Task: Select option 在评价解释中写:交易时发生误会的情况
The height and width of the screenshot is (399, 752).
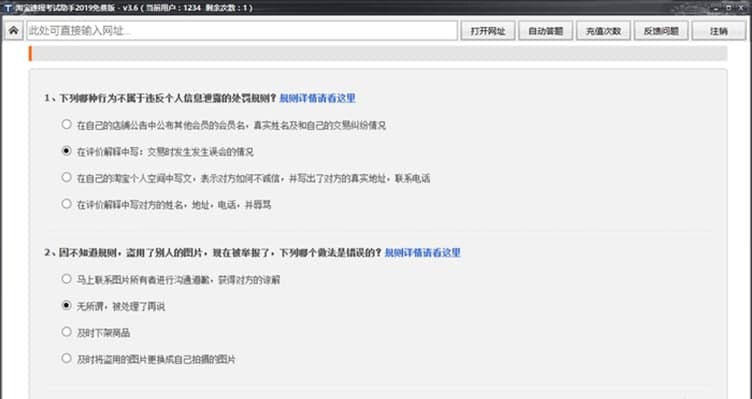Action: 67,151
